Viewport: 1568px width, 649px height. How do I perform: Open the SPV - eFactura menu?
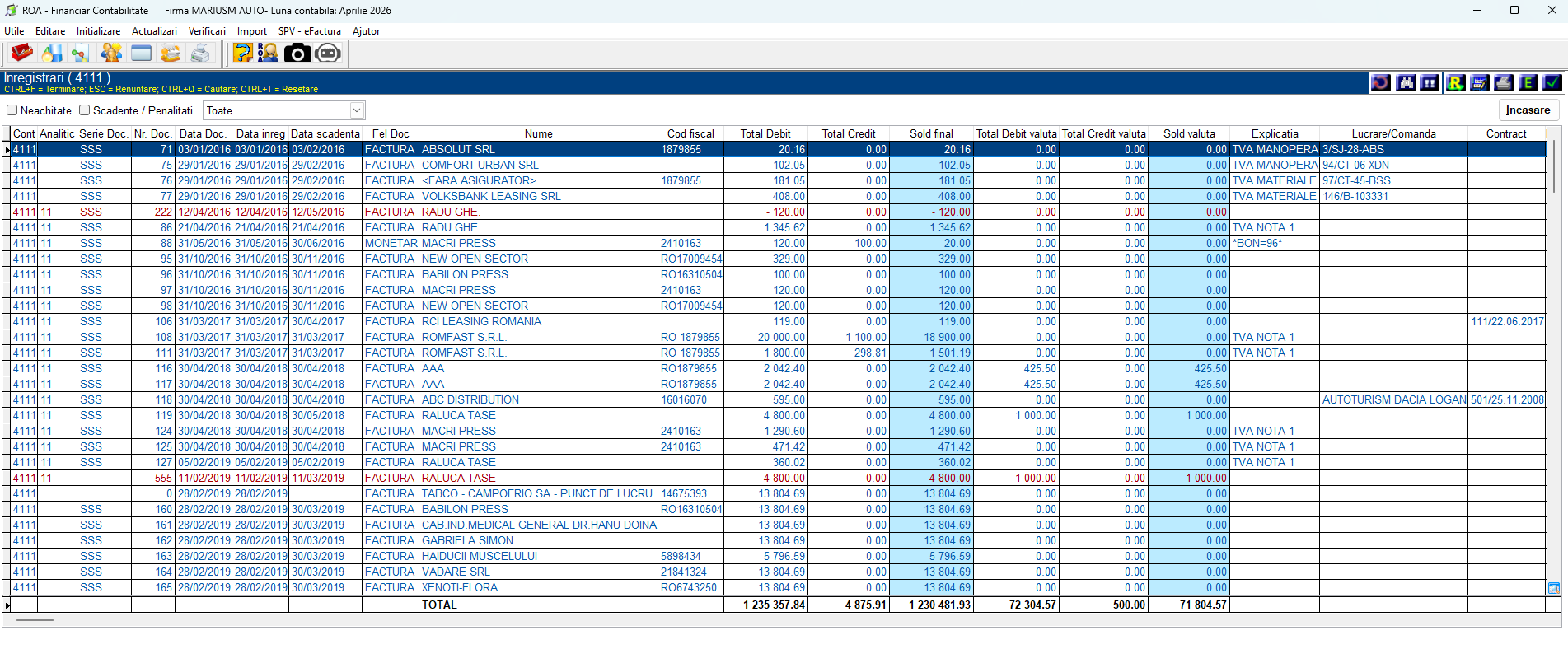tap(309, 31)
